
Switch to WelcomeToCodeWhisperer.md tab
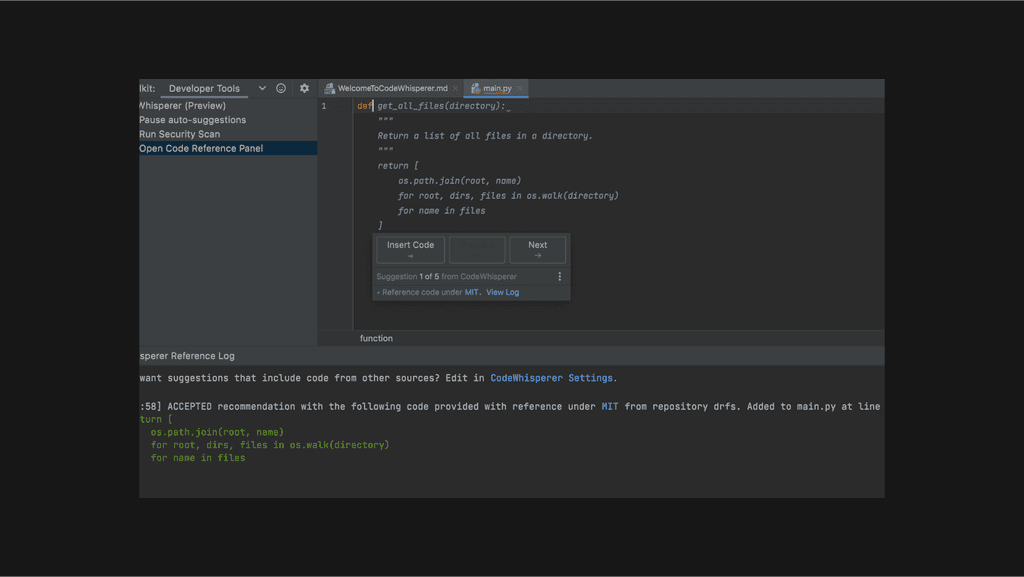392,89
